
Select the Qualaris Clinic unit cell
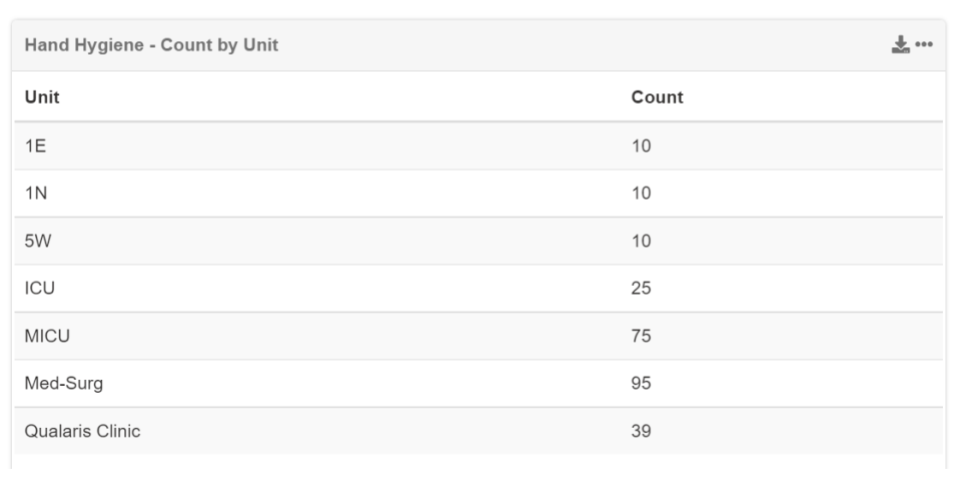82,431
